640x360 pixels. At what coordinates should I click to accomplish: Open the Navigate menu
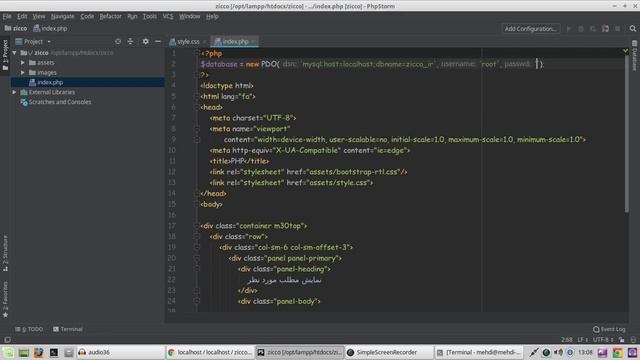pos(62,16)
